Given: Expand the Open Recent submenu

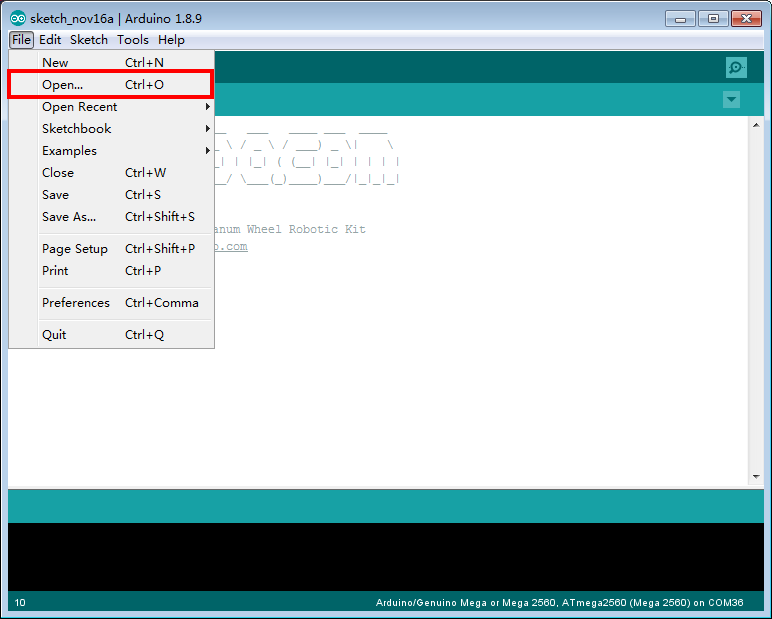Looking at the screenshot, I should tap(112, 107).
